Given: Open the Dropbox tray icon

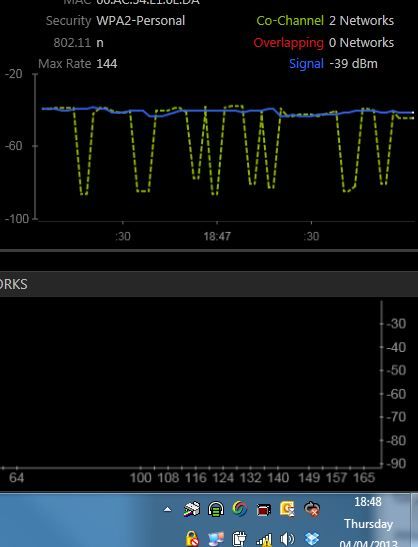Looking at the screenshot, I should click(311, 538).
